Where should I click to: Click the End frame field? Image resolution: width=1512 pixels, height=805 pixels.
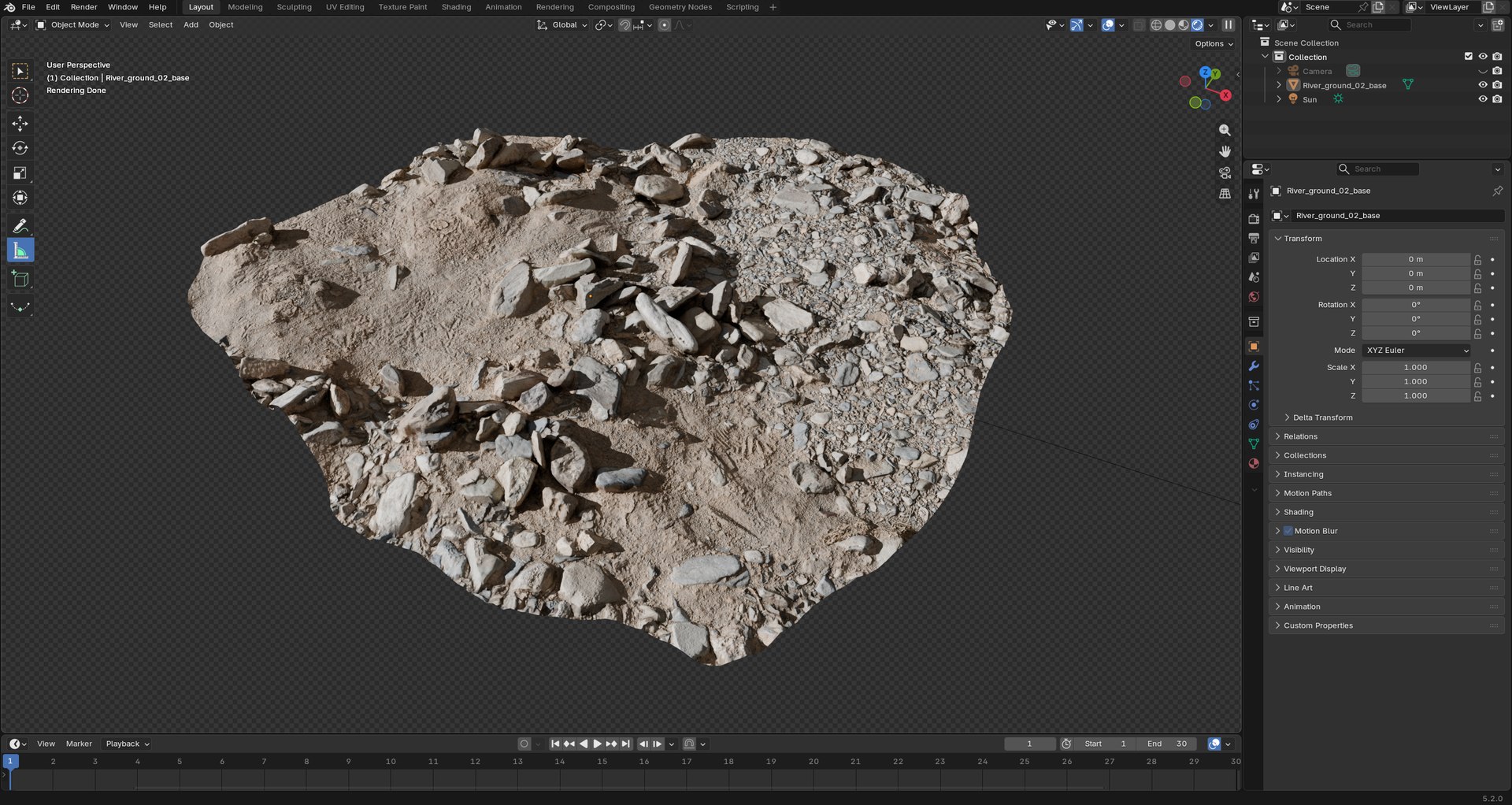point(1167,744)
